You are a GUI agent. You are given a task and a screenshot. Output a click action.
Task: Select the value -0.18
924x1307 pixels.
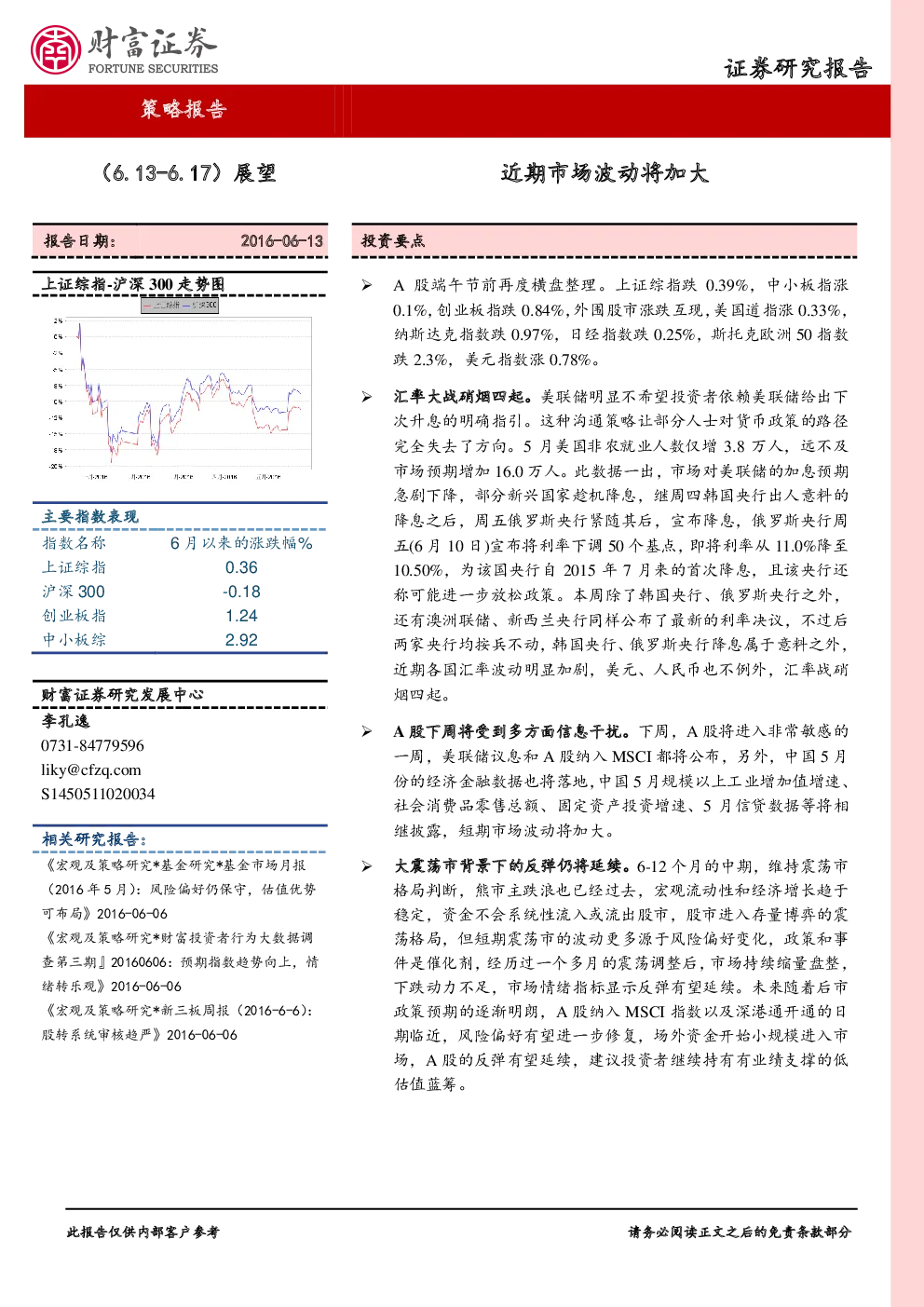click(x=241, y=592)
